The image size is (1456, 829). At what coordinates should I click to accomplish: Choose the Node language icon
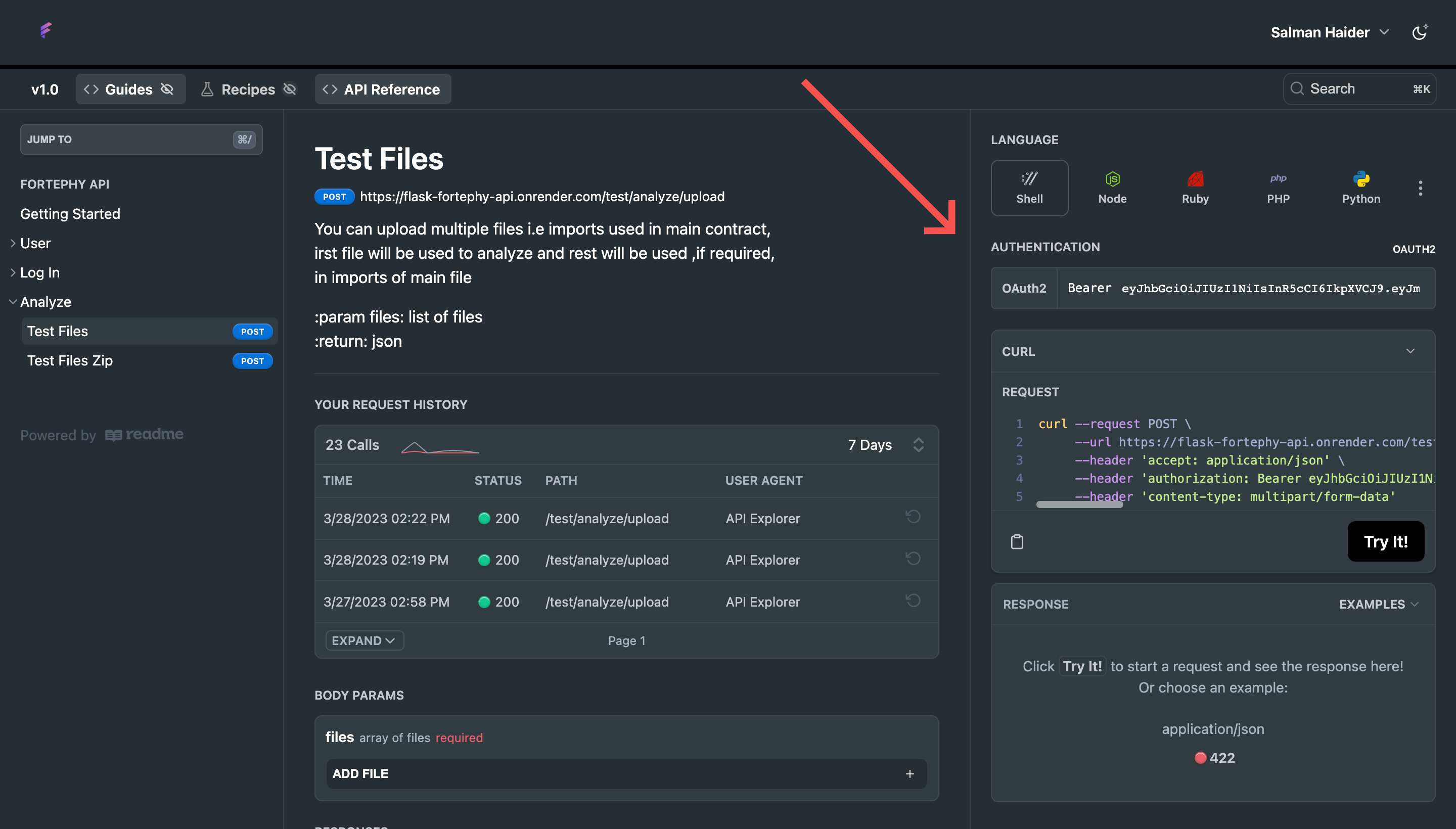click(1112, 188)
